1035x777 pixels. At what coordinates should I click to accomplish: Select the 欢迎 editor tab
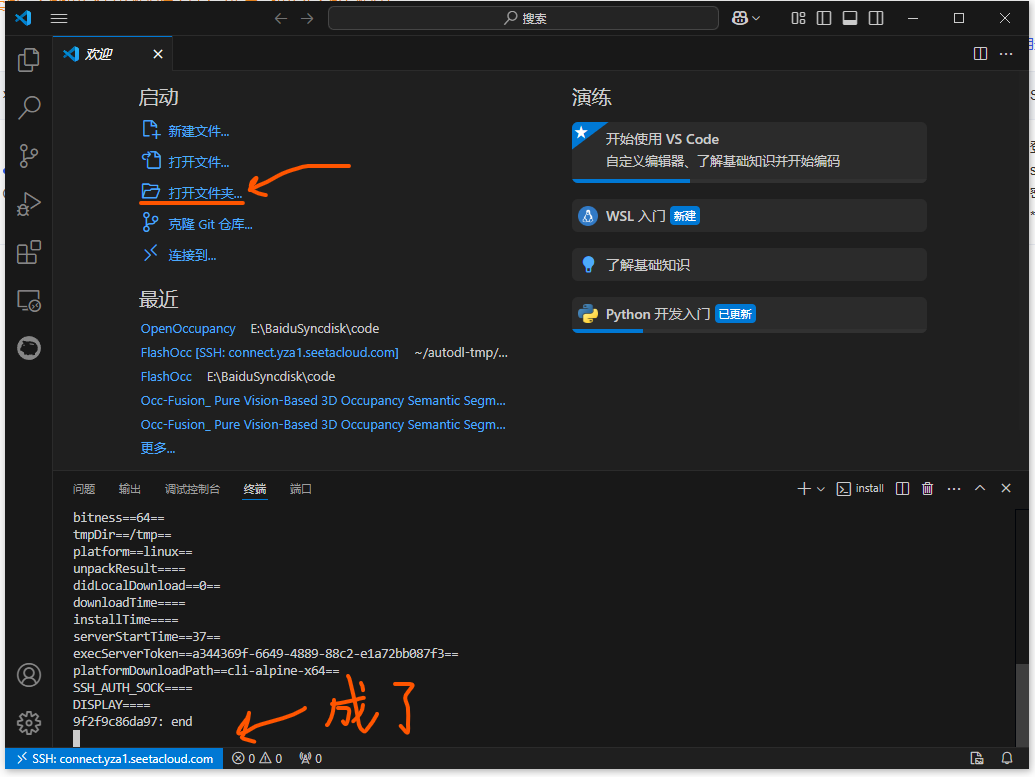tap(114, 54)
